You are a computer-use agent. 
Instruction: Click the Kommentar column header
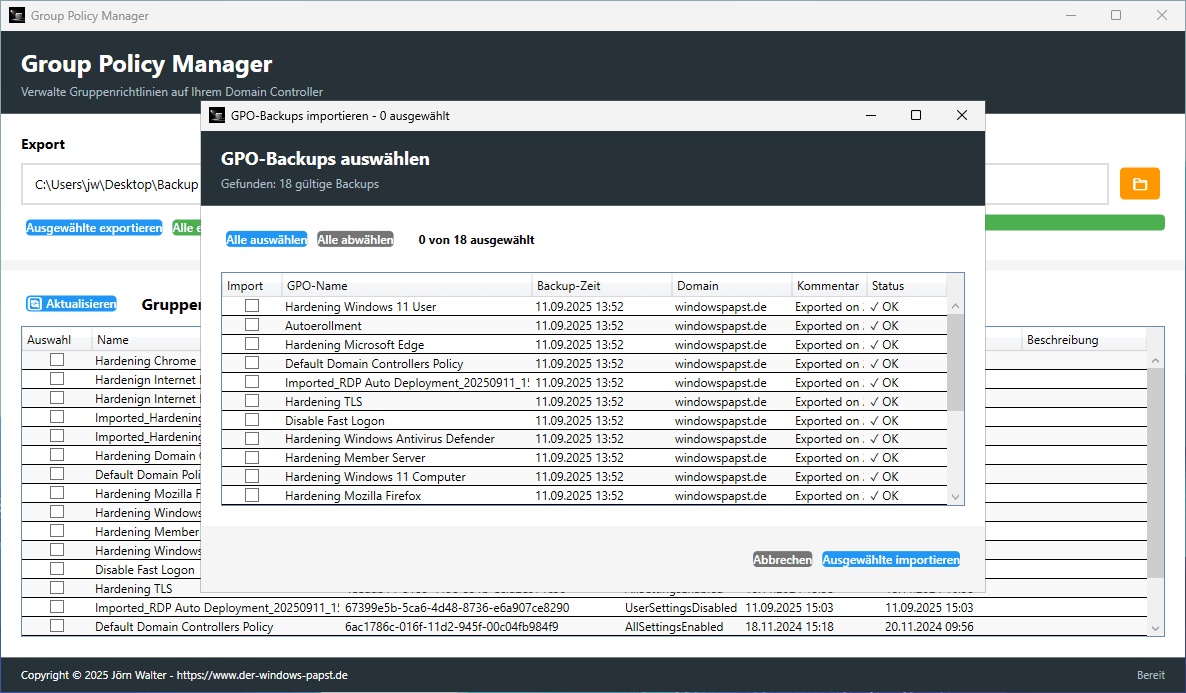[x=828, y=286]
